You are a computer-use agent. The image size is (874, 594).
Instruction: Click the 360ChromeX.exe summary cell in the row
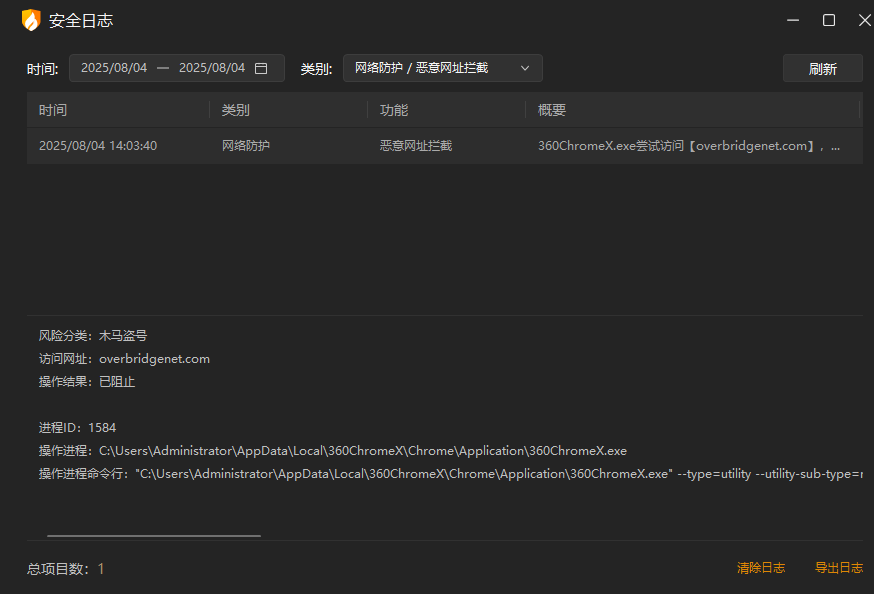(x=688, y=146)
